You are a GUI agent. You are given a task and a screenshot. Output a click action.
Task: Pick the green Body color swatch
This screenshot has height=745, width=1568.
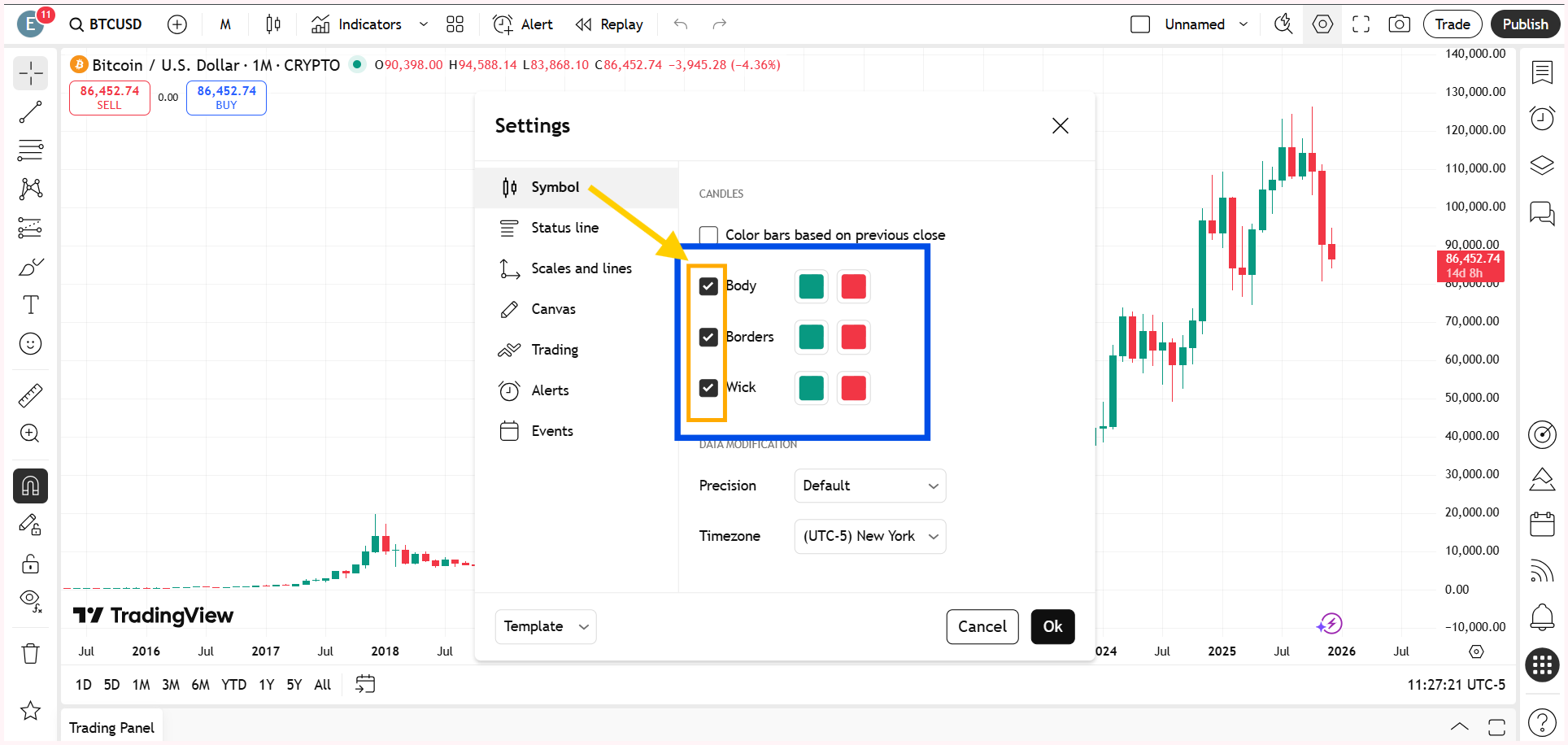(x=810, y=286)
